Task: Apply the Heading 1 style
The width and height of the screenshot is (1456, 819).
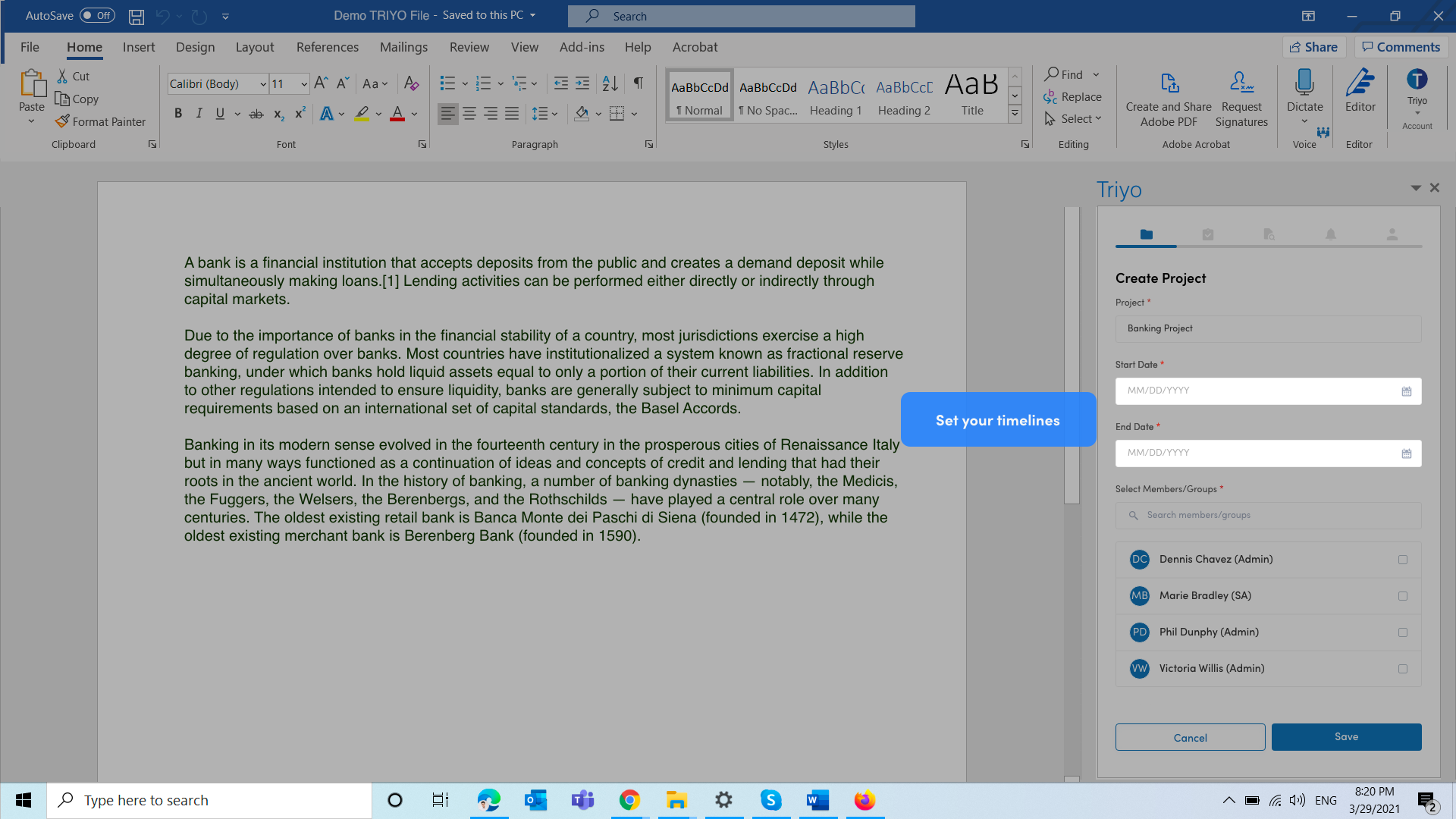Action: [836, 96]
